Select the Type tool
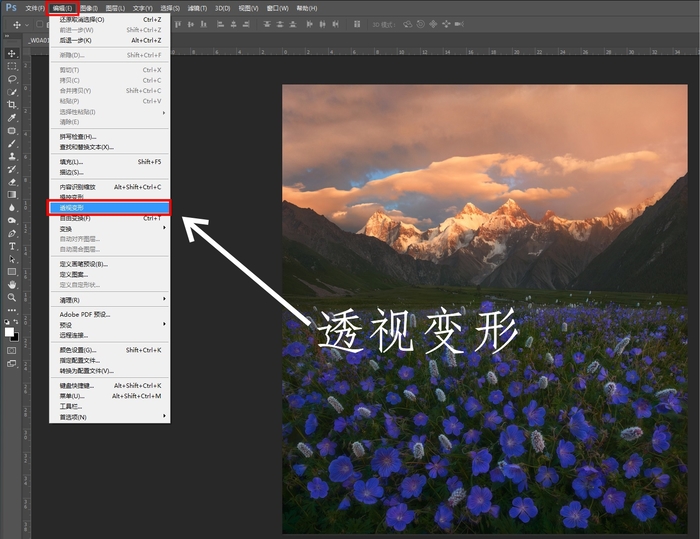The height and width of the screenshot is (539, 700). pos(12,246)
